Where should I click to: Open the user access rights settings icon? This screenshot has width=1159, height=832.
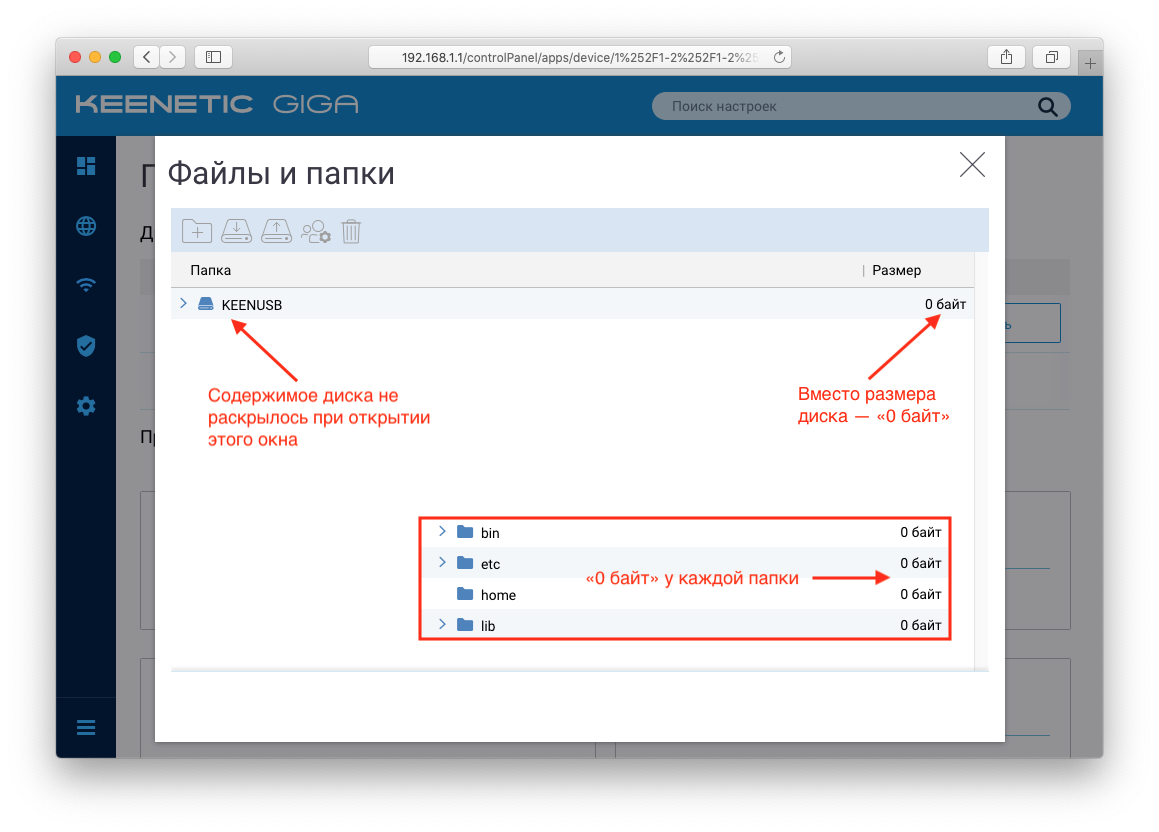(x=316, y=231)
